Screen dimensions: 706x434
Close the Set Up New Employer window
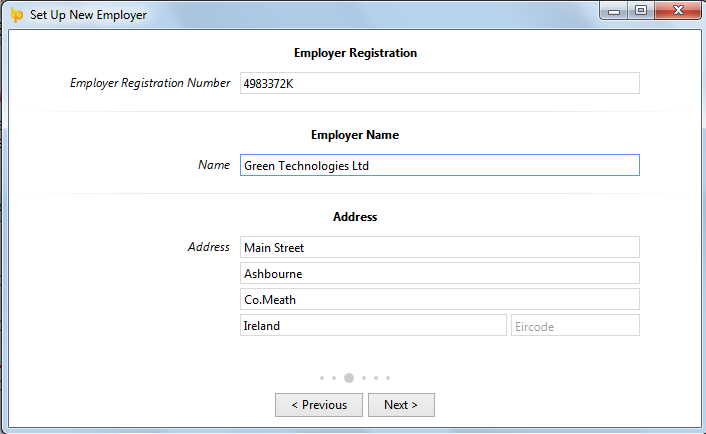[678, 11]
